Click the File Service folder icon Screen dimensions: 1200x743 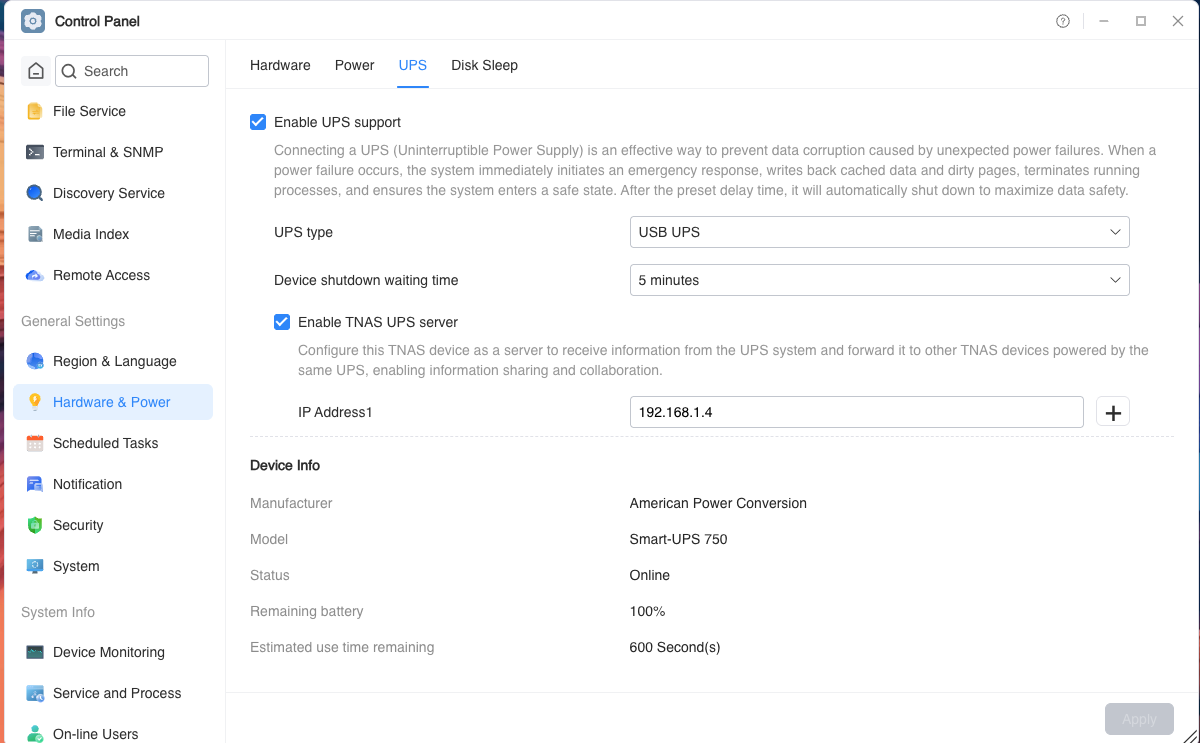tap(35, 111)
